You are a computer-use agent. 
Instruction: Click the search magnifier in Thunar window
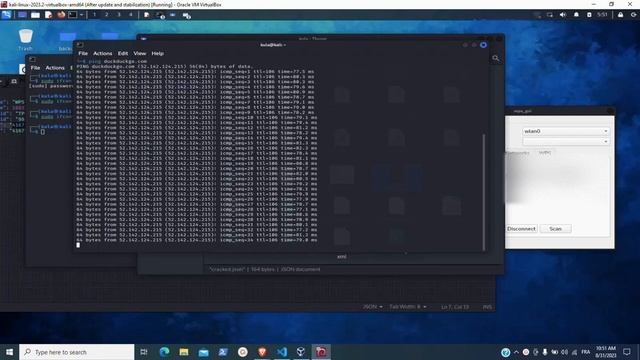[496, 58]
